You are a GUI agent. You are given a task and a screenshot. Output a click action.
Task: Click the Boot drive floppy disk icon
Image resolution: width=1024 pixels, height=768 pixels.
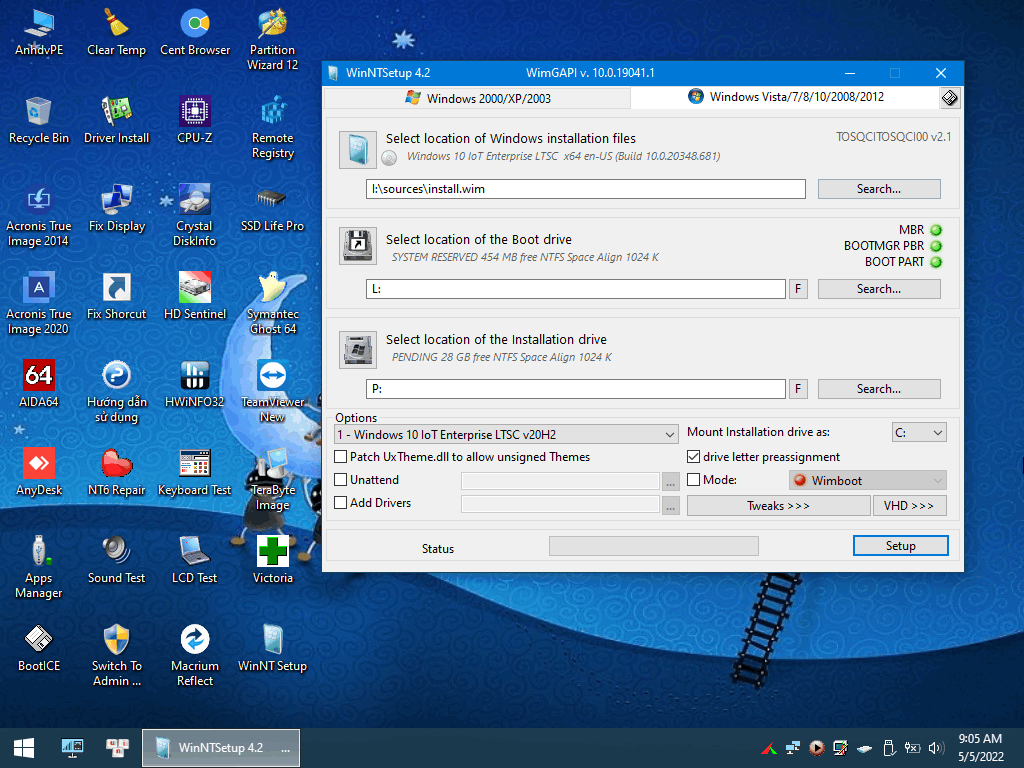pyautogui.click(x=358, y=246)
